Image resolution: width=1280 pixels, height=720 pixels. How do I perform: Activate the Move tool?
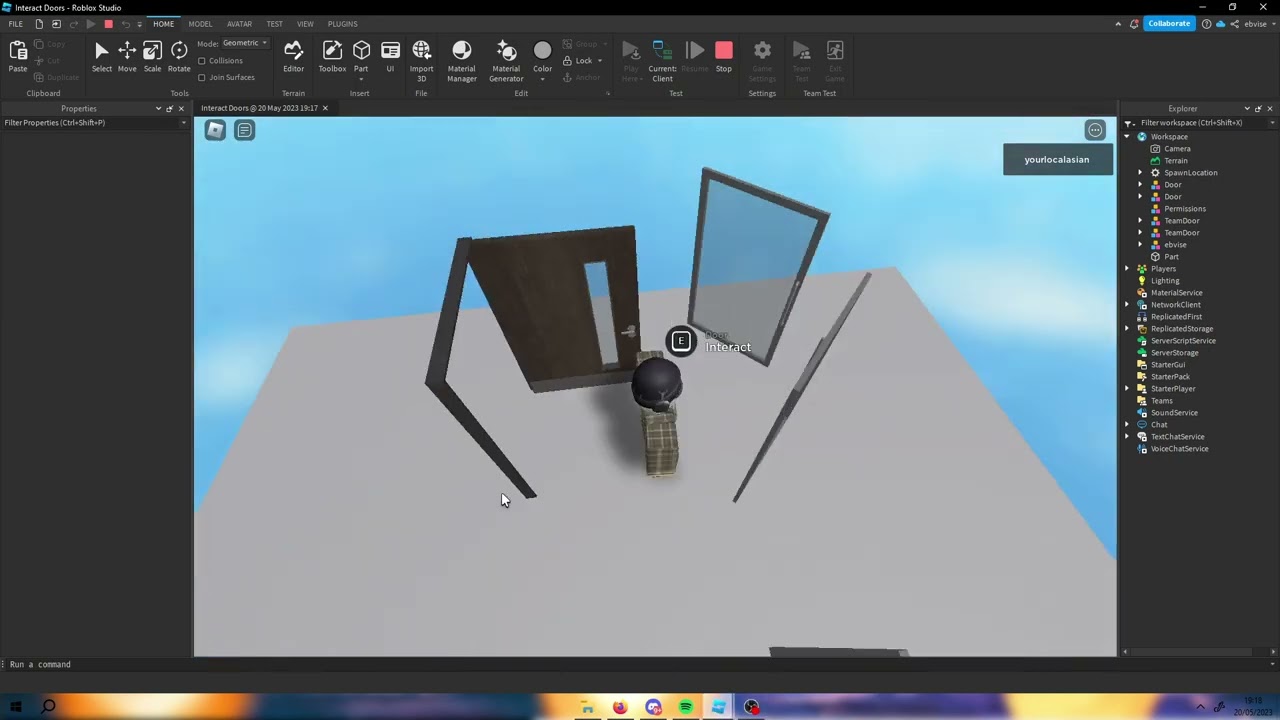click(127, 56)
